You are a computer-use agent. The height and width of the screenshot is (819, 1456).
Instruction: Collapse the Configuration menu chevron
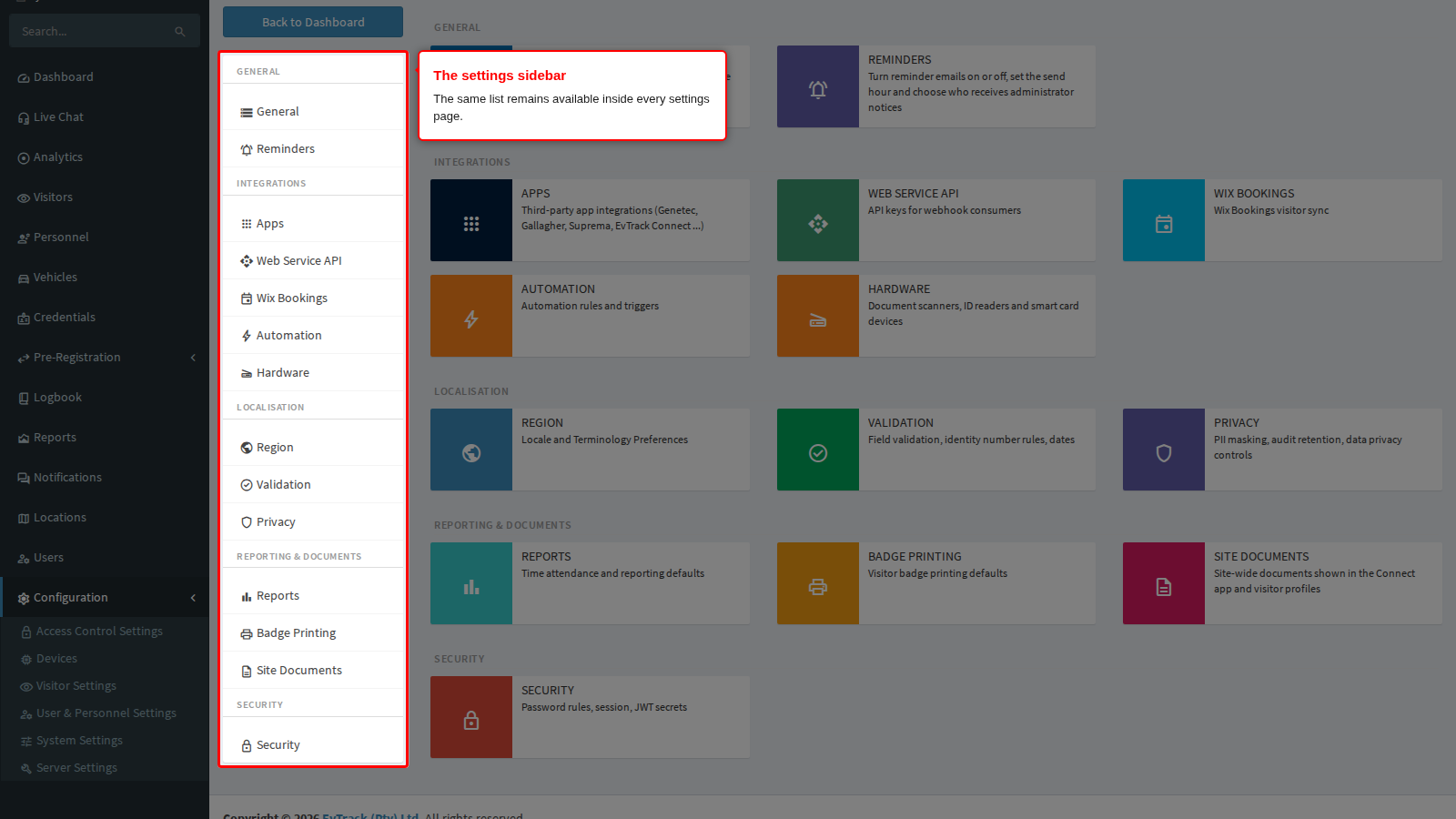pos(193,598)
